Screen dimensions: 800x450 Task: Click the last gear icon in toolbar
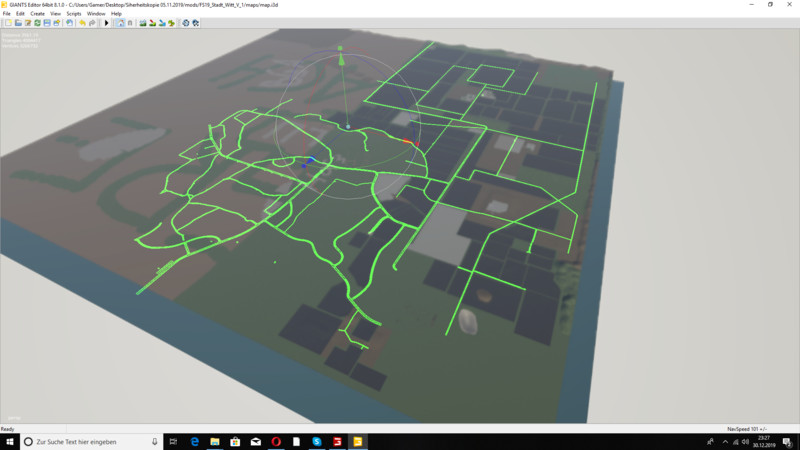[x=196, y=22]
